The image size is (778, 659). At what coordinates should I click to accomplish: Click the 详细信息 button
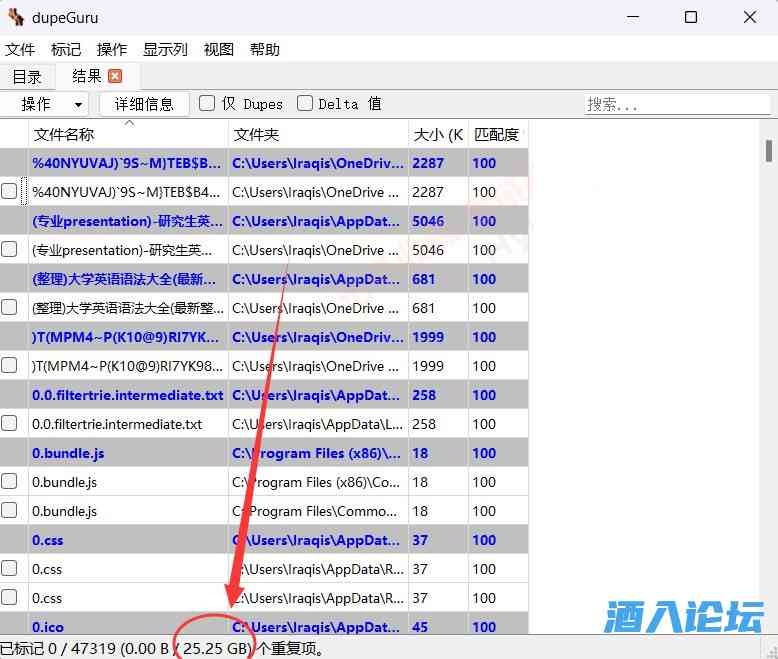pyautogui.click(x=144, y=104)
